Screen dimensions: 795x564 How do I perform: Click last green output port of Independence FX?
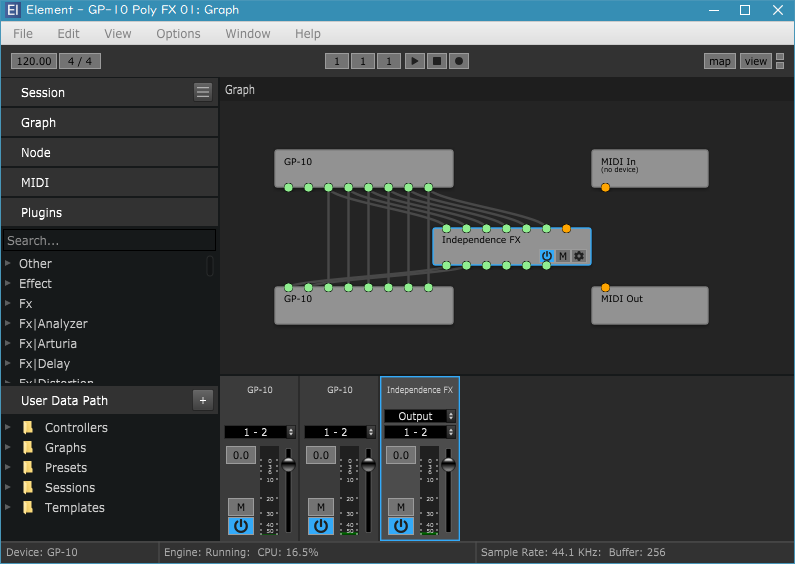[x=546, y=265]
